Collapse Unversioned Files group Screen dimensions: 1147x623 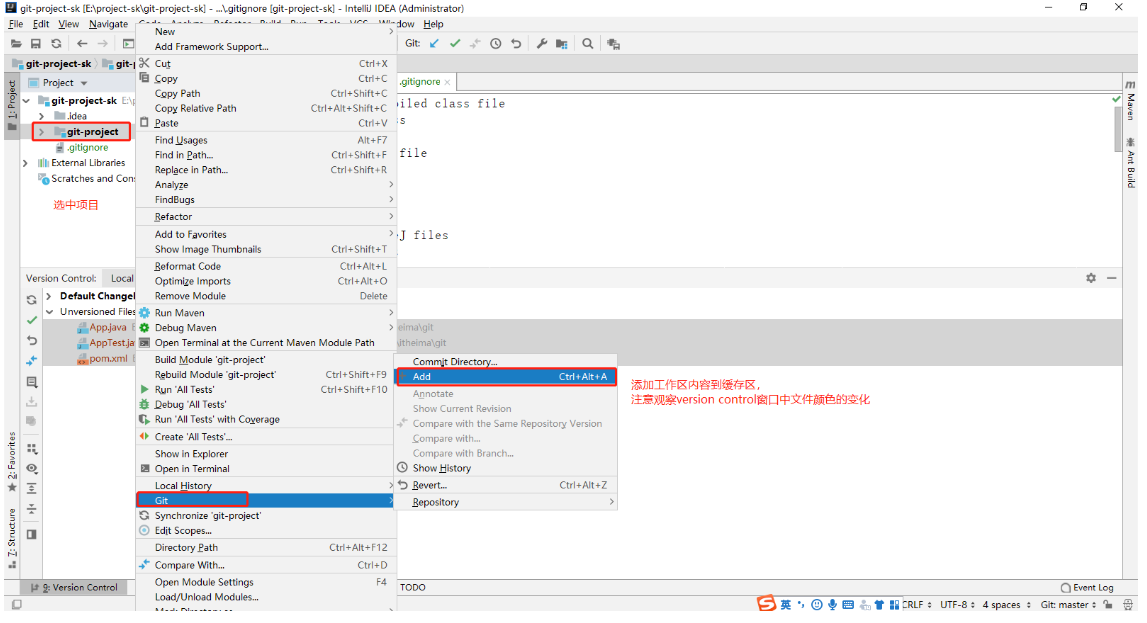coord(49,312)
